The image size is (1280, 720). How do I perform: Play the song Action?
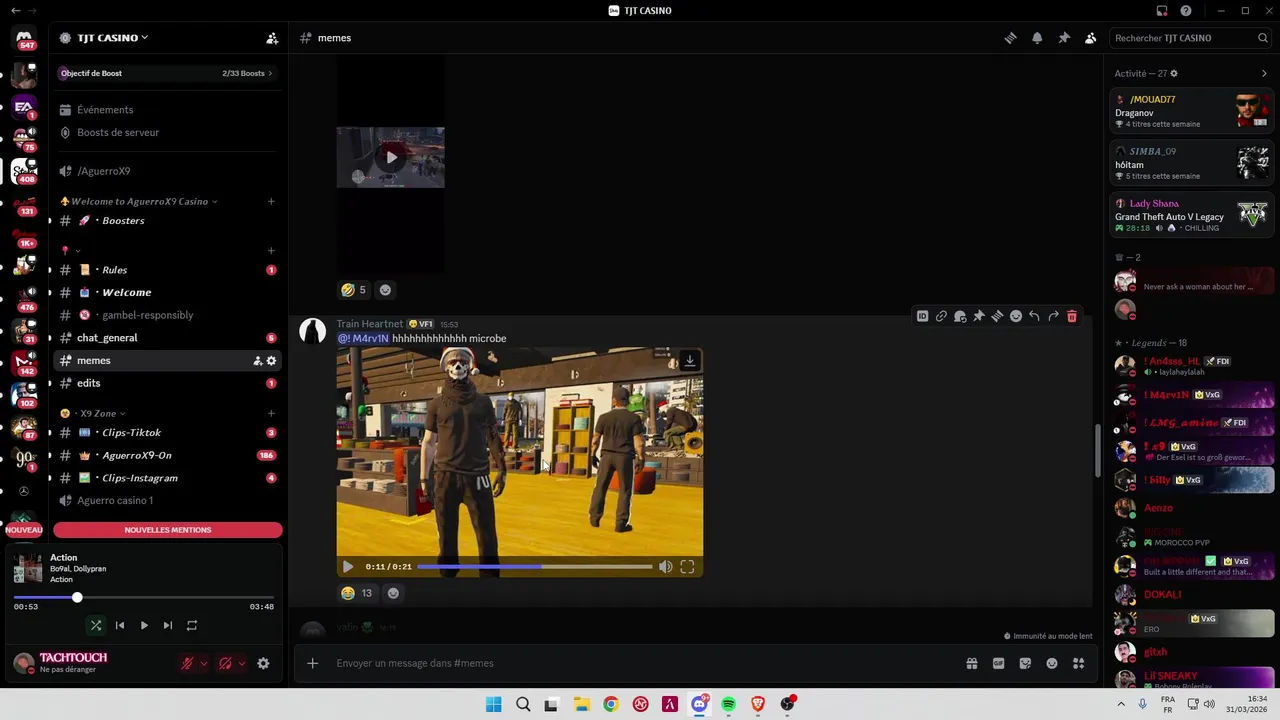tap(144, 625)
